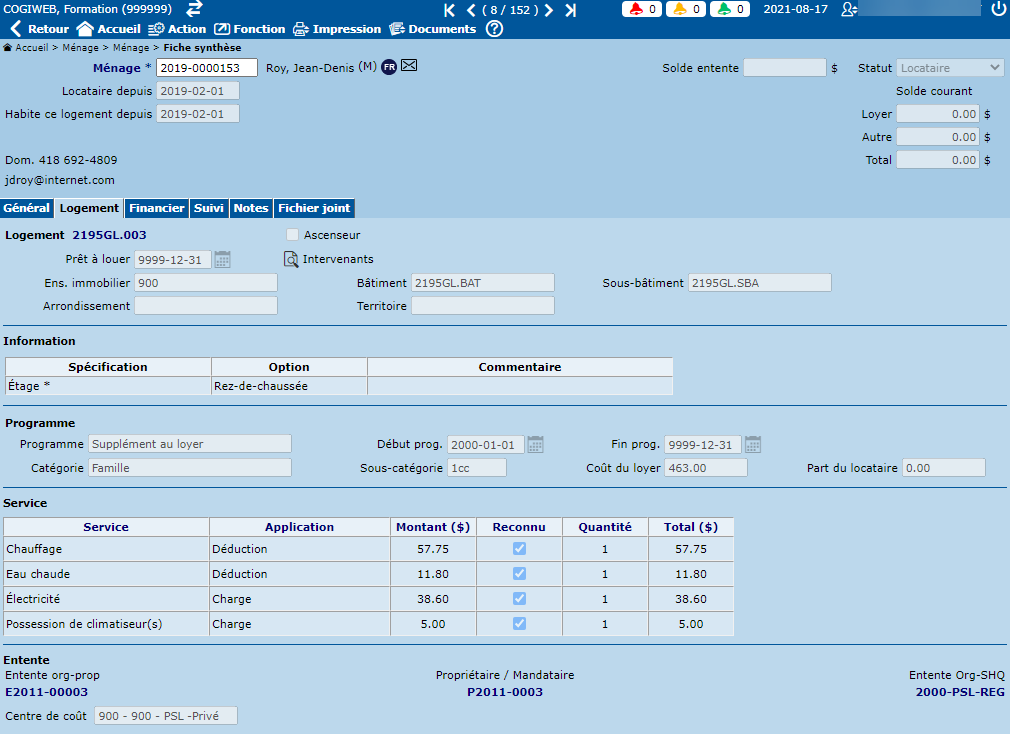Toggle the Ascenseur checkbox
Image resolution: width=1010 pixels, height=734 pixels.
click(x=292, y=235)
